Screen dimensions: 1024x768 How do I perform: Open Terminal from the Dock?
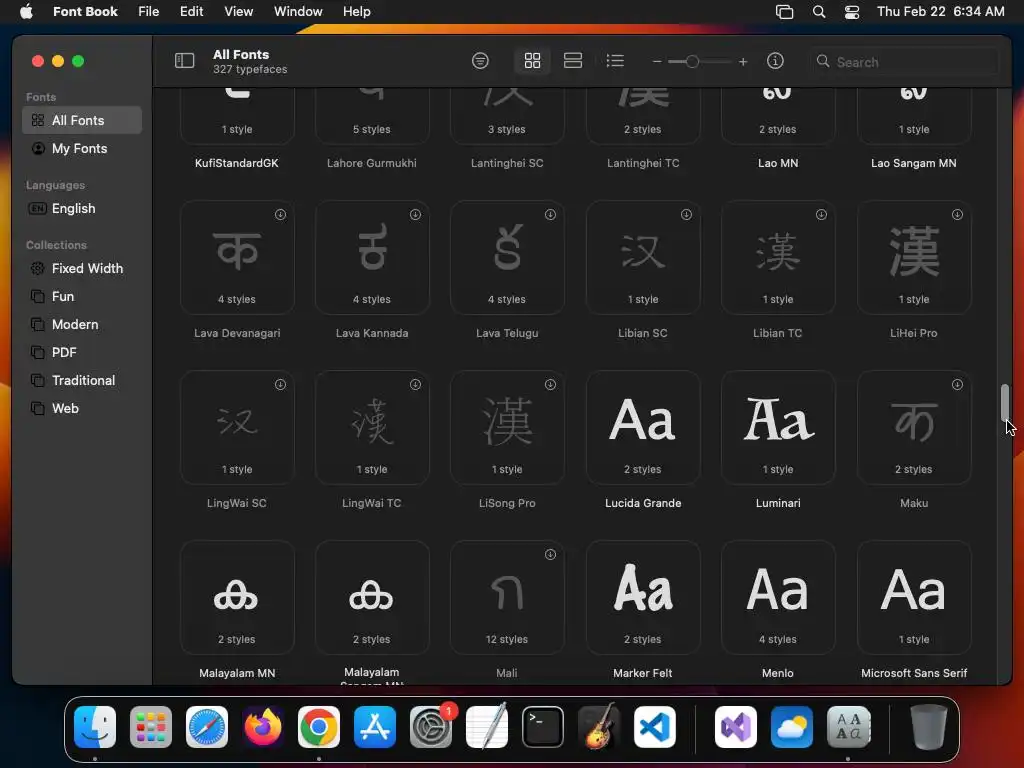point(543,727)
